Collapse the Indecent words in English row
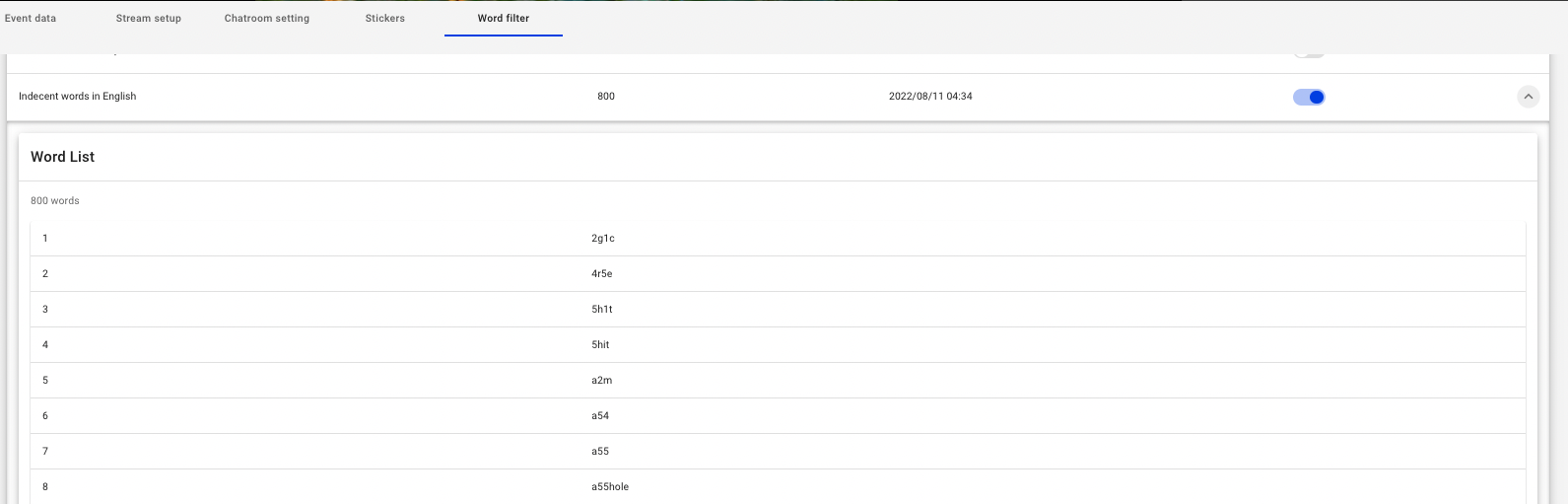 pyautogui.click(x=1527, y=97)
